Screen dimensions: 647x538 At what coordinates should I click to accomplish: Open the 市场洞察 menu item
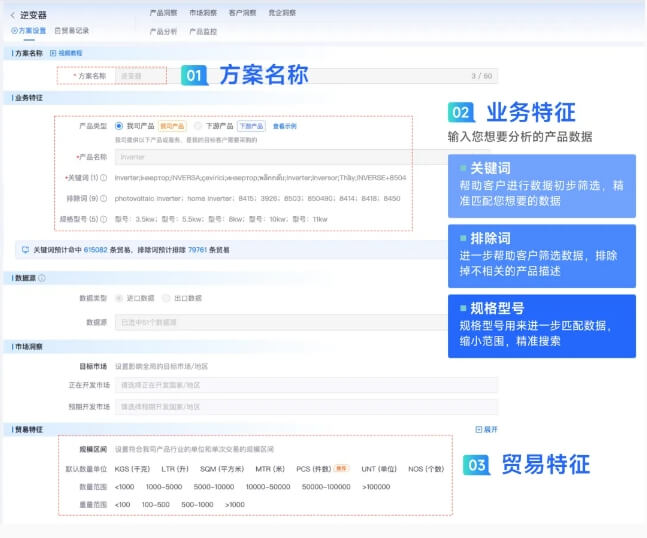click(204, 13)
